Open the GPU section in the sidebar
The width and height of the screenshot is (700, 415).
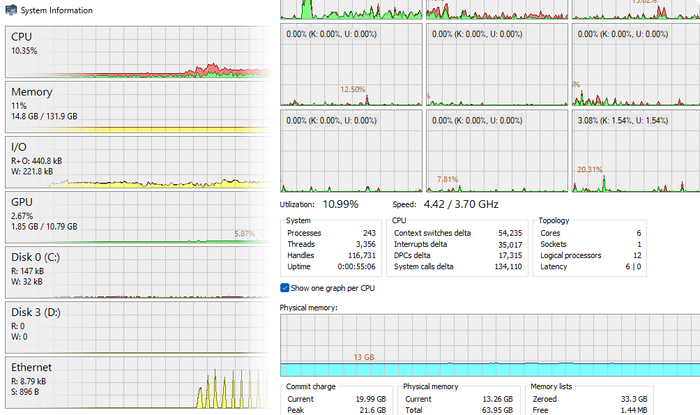point(138,217)
